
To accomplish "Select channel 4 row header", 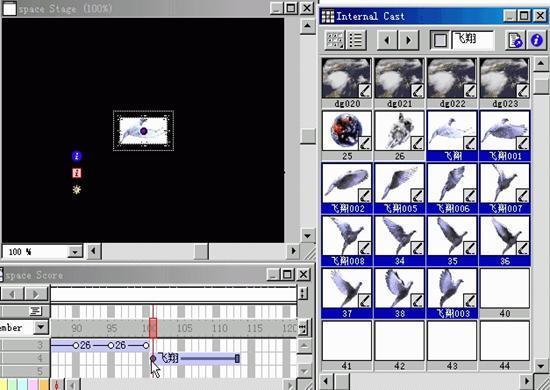I will [x=25, y=358].
